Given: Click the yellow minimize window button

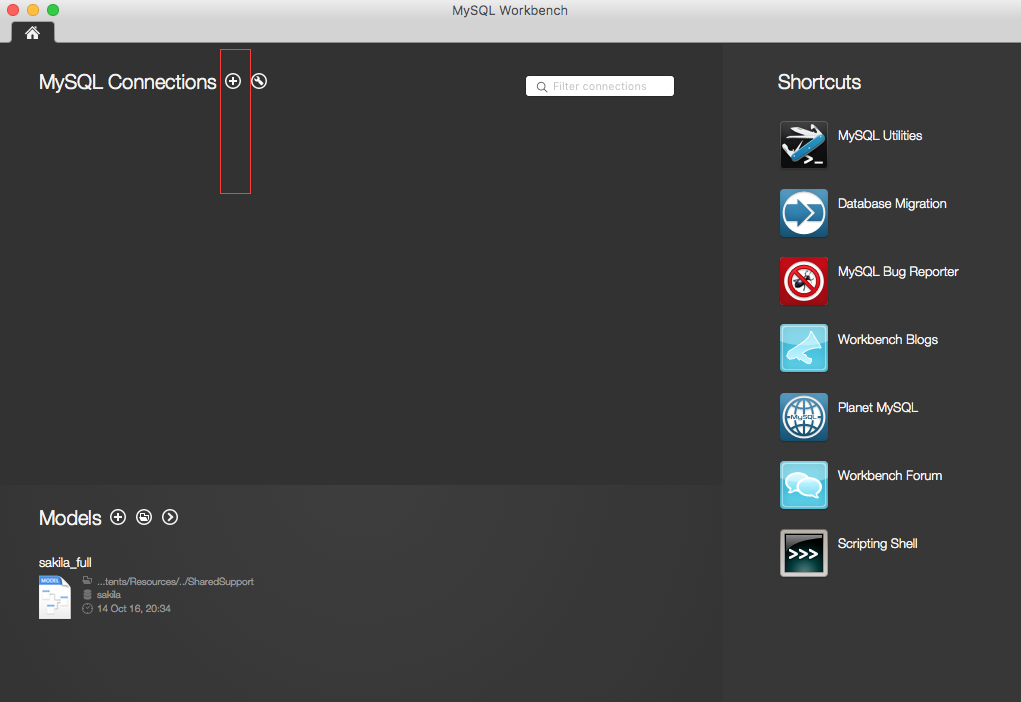Looking at the screenshot, I should (x=33, y=10).
